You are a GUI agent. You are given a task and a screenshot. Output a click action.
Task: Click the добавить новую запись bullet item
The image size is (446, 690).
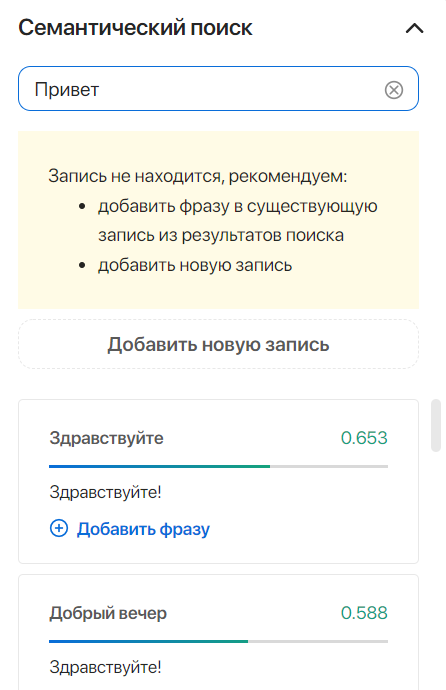pos(195,265)
